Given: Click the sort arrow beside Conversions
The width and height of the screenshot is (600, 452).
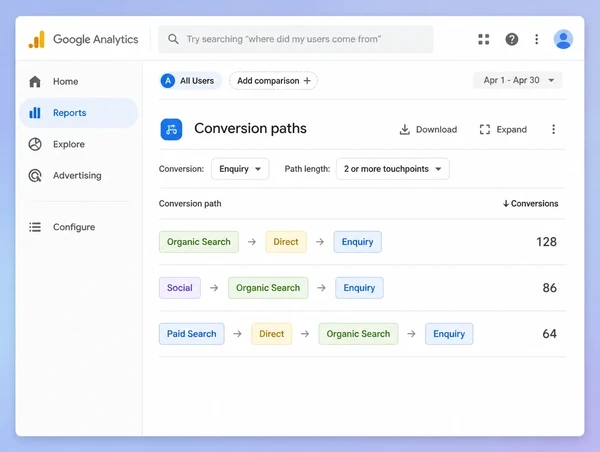Looking at the screenshot, I should tap(506, 204).
